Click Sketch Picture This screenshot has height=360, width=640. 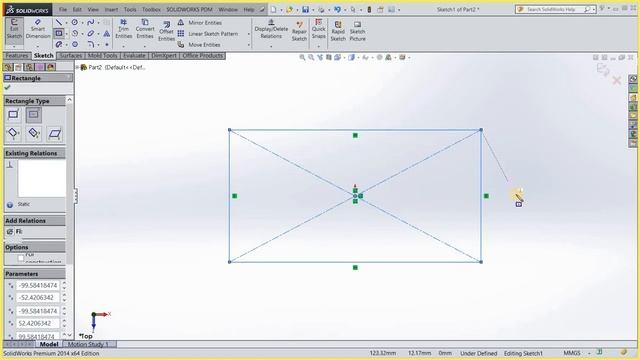357,31
